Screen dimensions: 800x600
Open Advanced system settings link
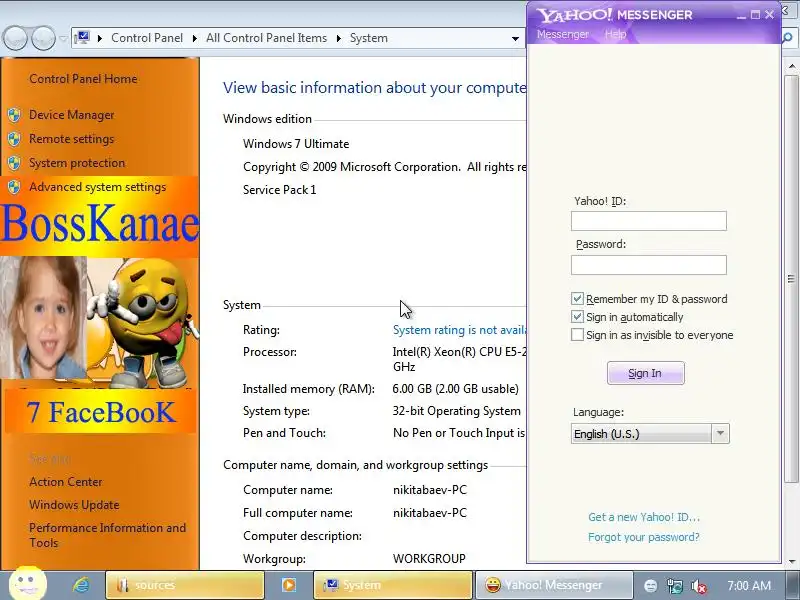point(97,187)
